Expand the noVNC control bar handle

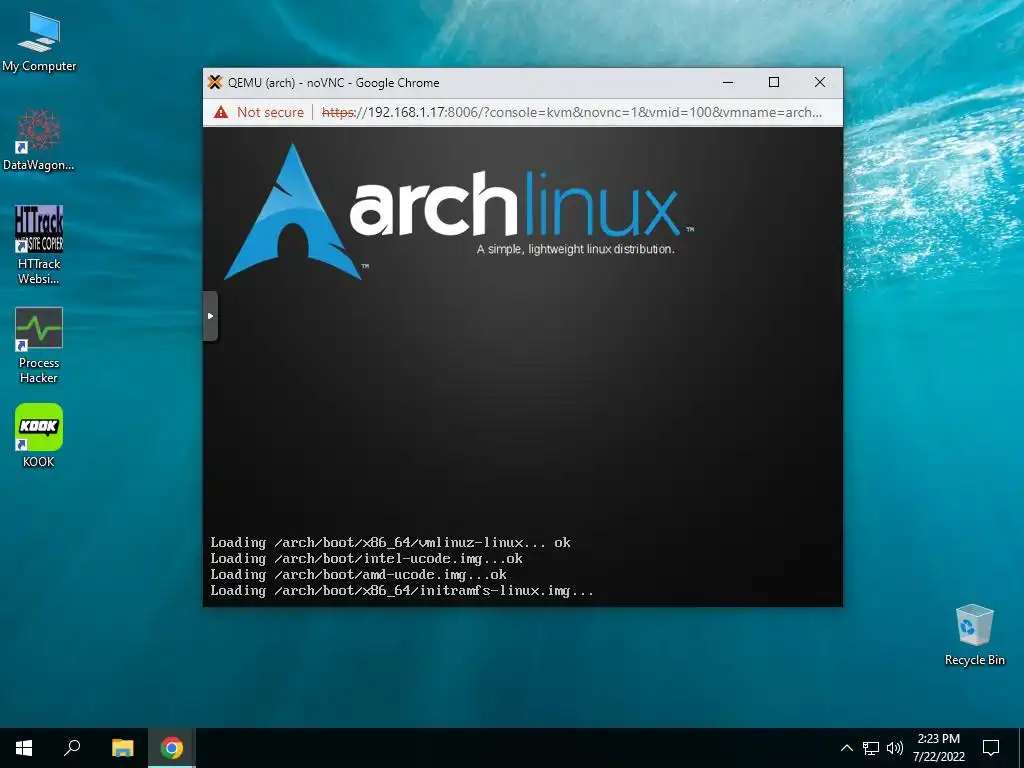tap(210, 316)
